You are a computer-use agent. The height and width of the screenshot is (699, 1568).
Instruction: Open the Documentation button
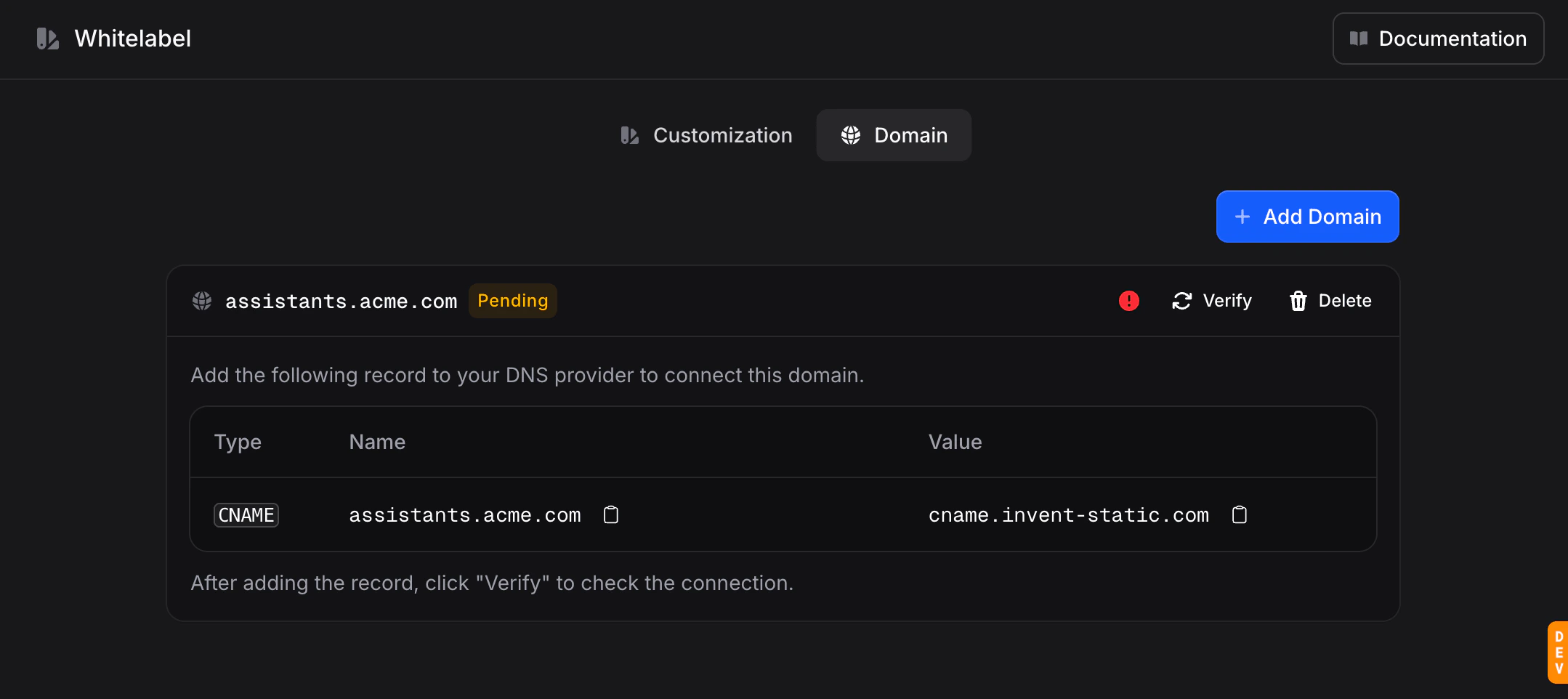point(1438,39)
